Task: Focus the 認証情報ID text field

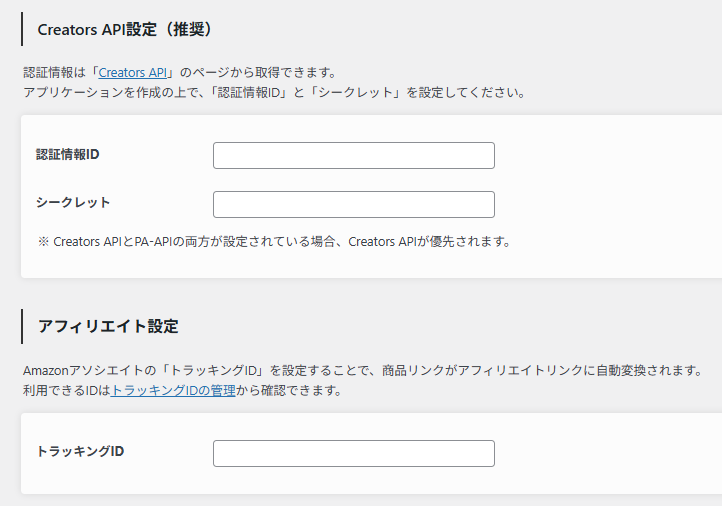Action: [353, 155]
